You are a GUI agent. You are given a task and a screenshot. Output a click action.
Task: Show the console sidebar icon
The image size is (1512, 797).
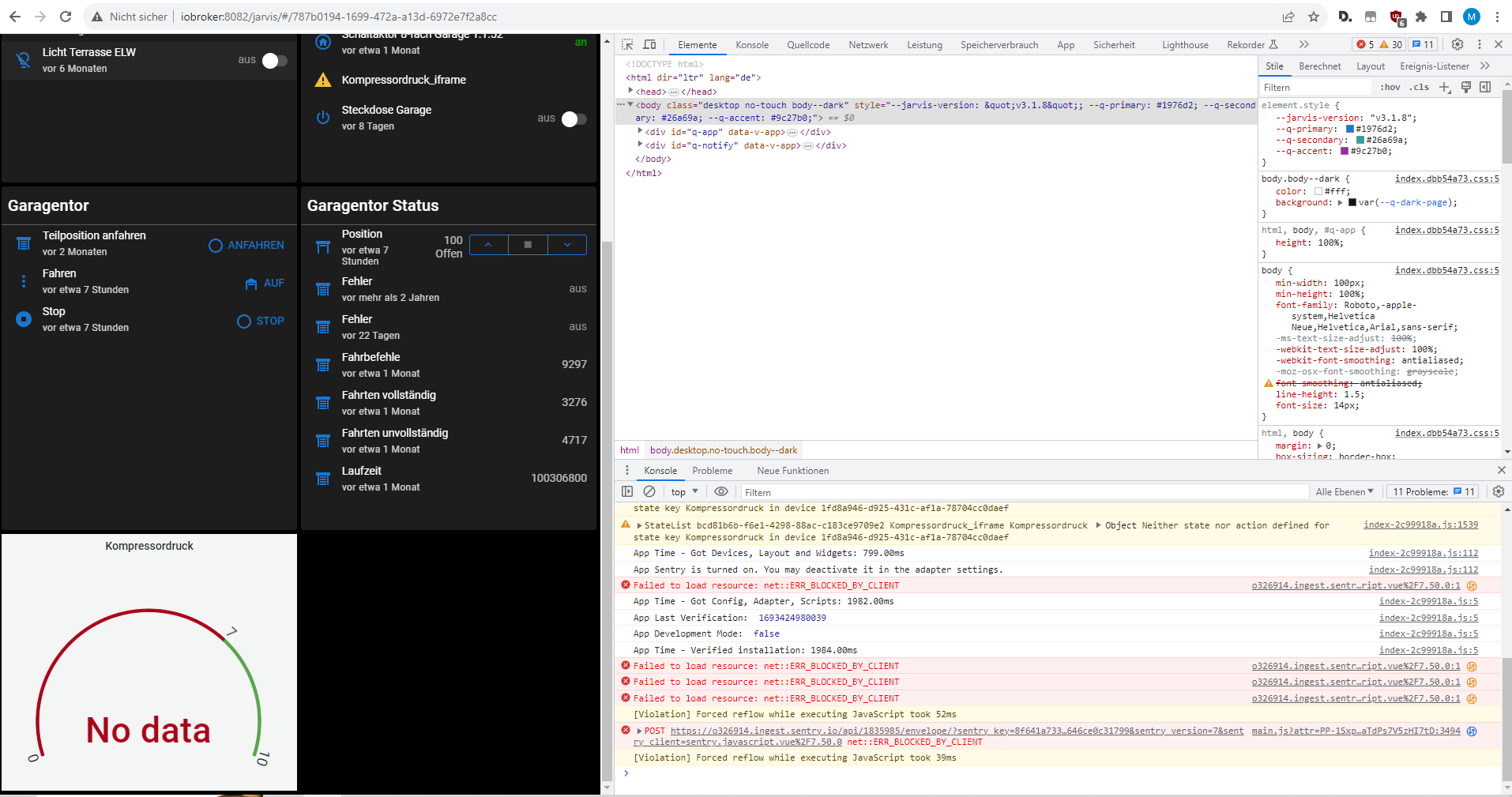(x=627, y=491)
